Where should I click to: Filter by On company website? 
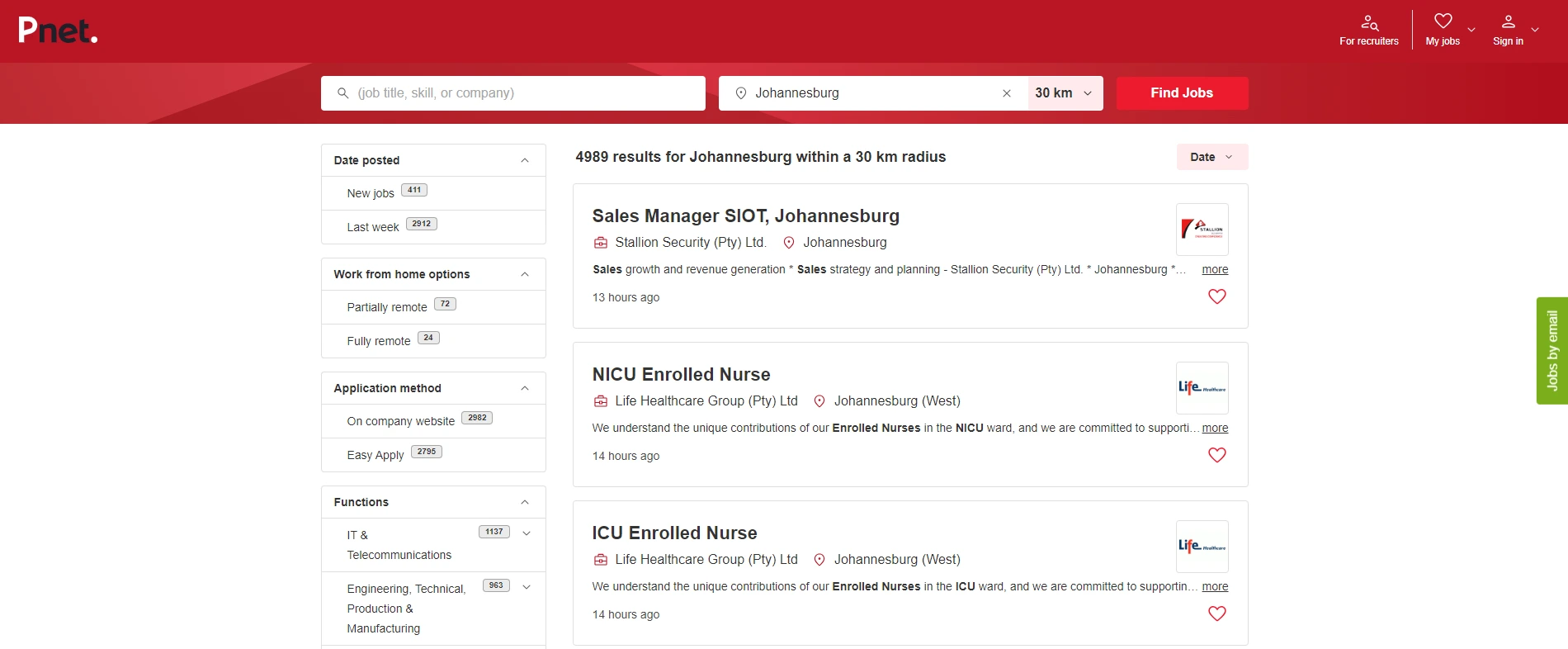pos(401,421)
